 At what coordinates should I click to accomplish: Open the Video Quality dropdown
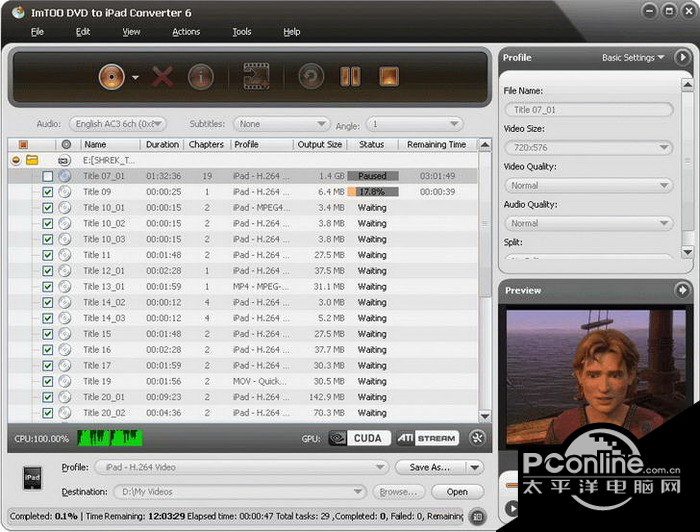589,185
